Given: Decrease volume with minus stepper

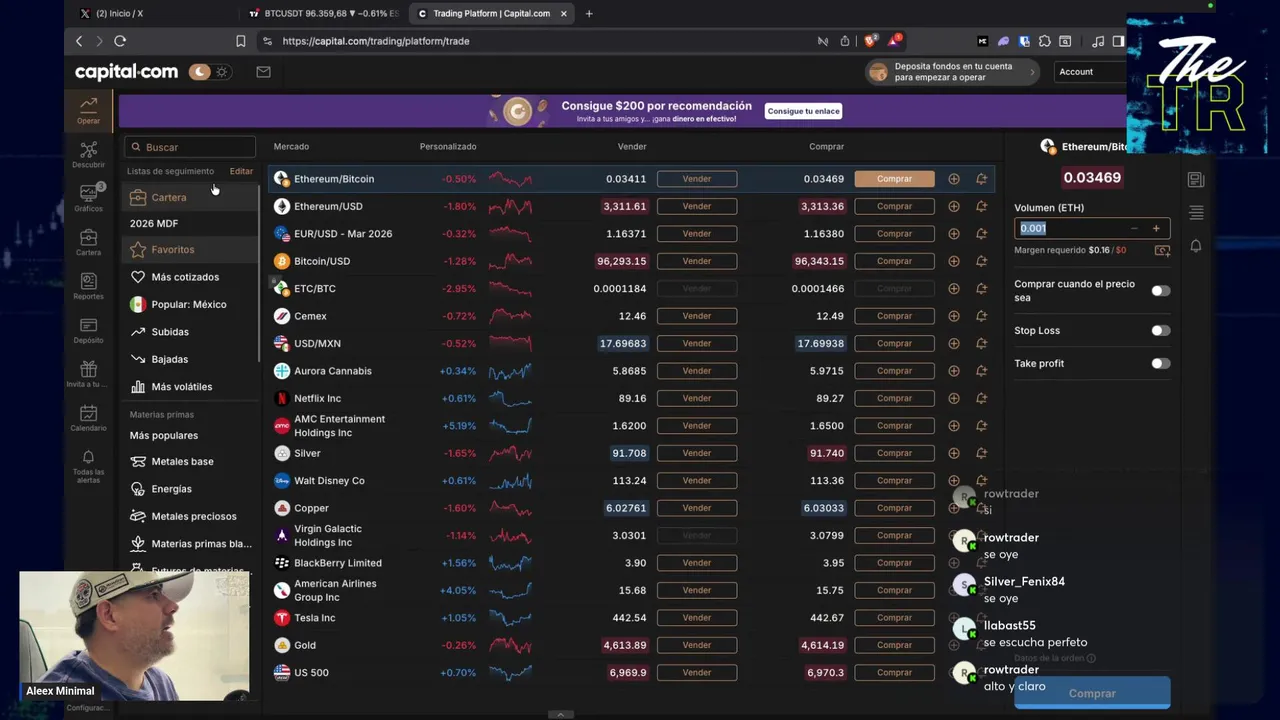Looking at the screenshot, I should [x=1134, y=228].
